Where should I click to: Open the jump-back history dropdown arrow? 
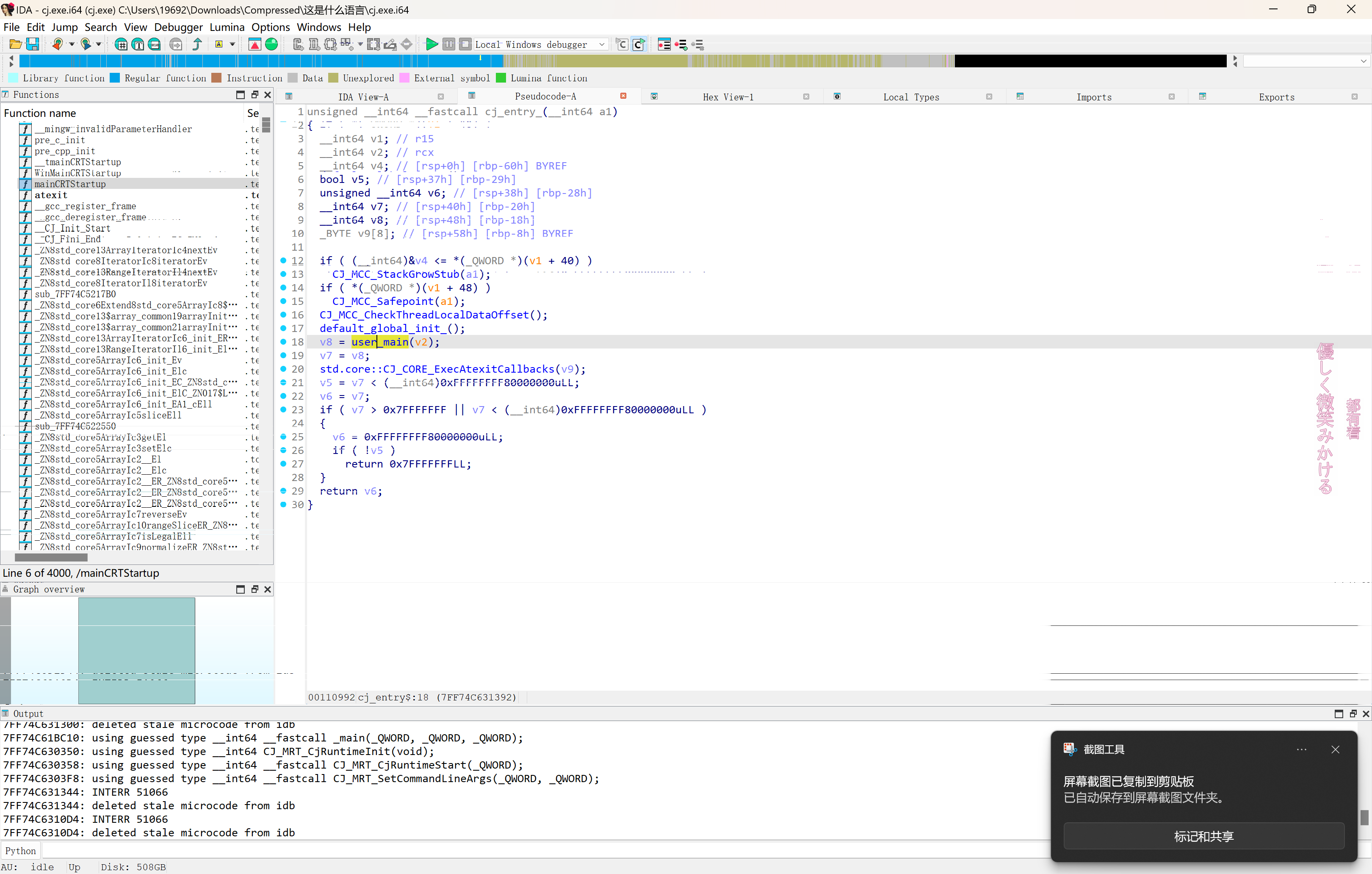click(x=72, y=44)
